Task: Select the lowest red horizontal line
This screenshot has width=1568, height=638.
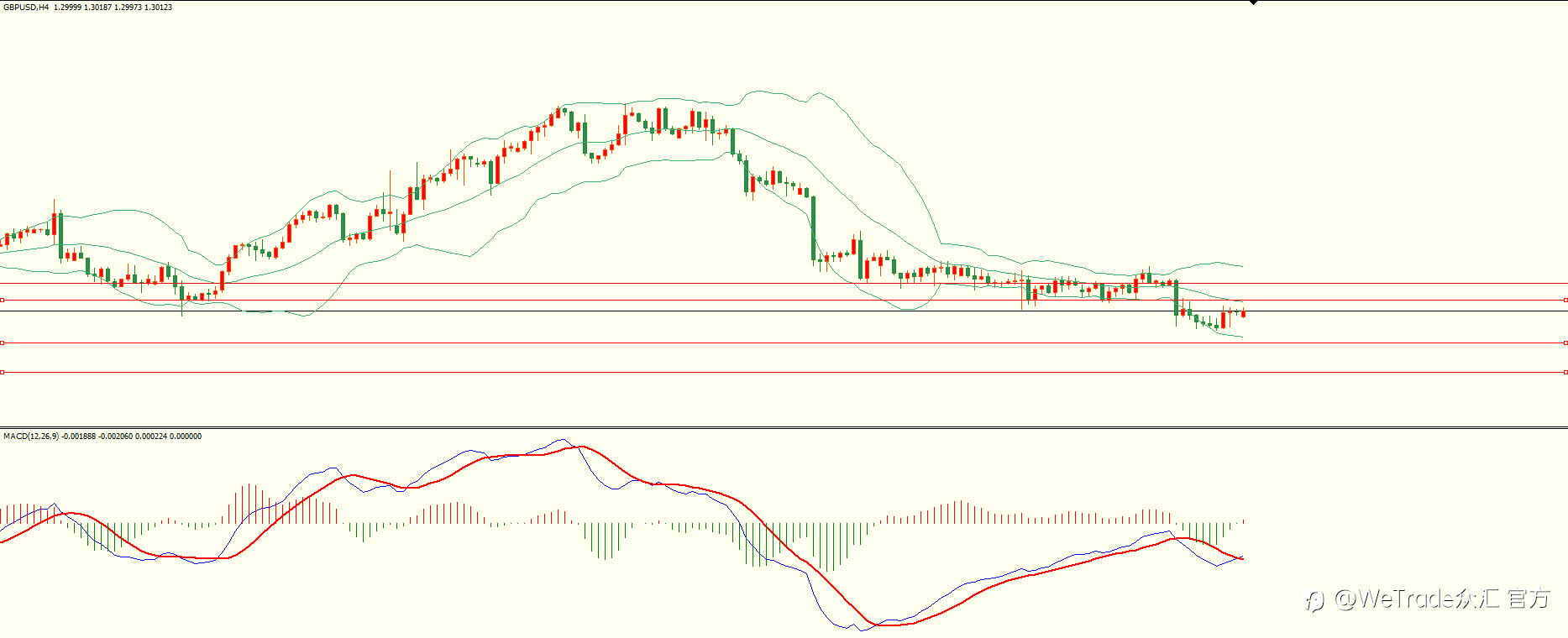Action: point(784,372)
